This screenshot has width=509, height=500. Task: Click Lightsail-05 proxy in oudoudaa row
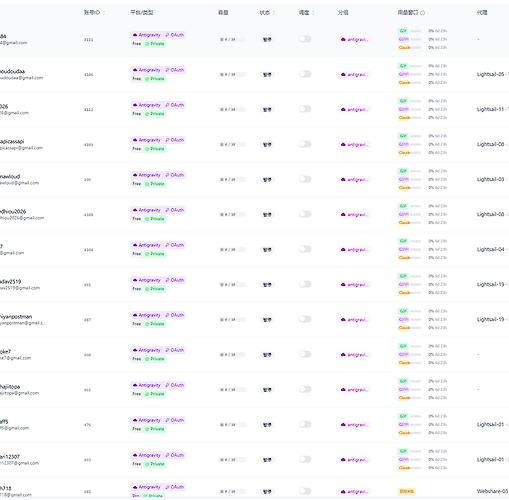point(493,74)
